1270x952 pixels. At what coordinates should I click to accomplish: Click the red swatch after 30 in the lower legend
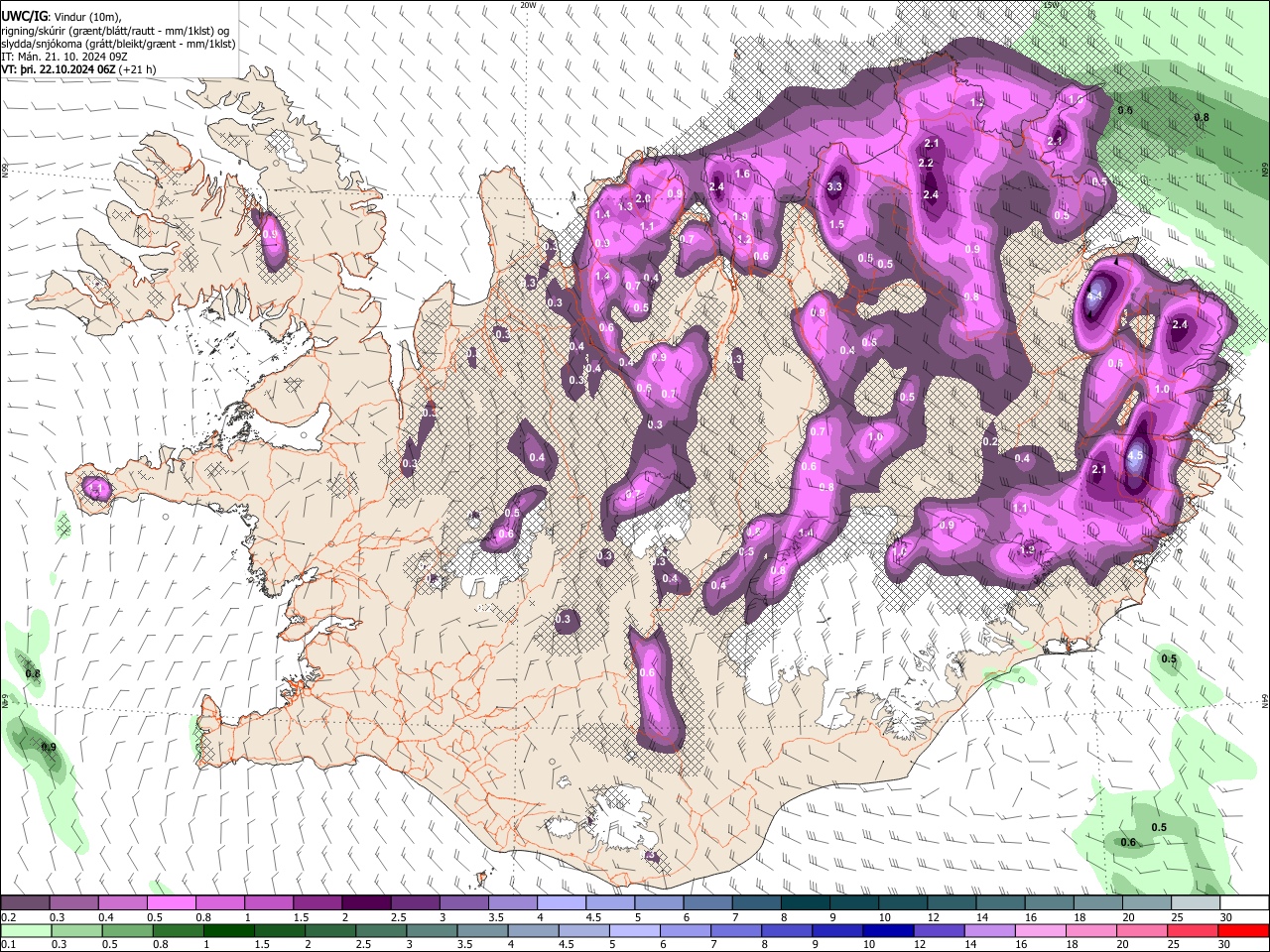click(1244, 929)
